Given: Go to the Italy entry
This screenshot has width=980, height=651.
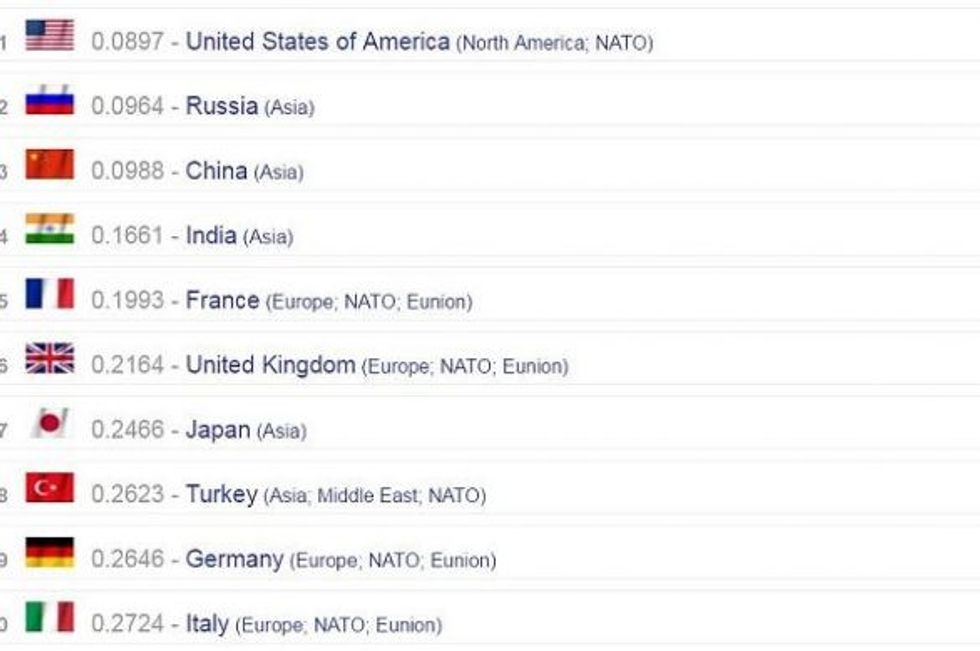Looking at the screenshot, I should click(x=207, y=624).
